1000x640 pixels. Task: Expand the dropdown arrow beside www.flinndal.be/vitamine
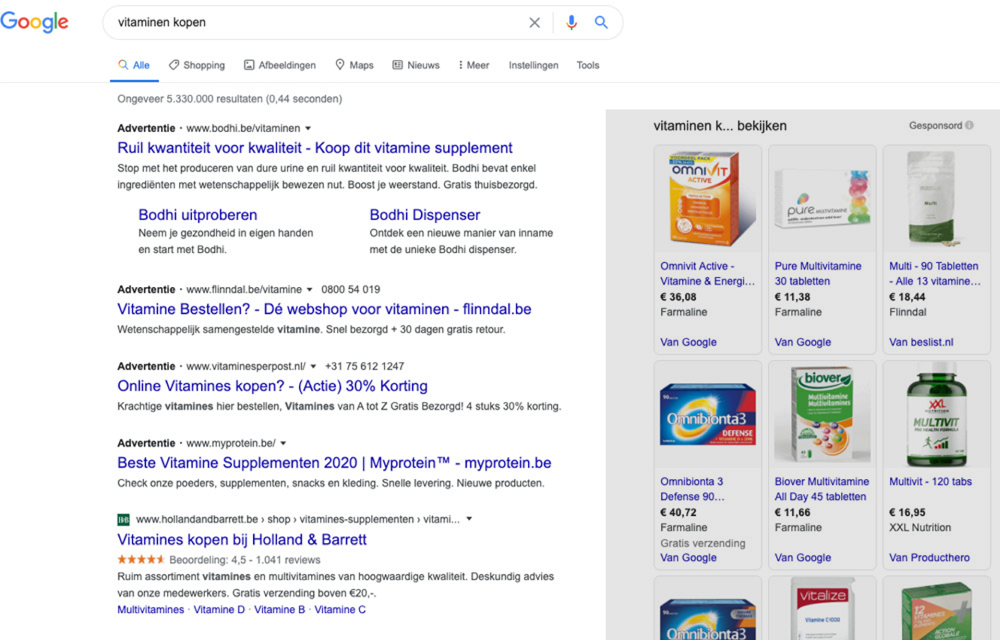click(310, 289)
